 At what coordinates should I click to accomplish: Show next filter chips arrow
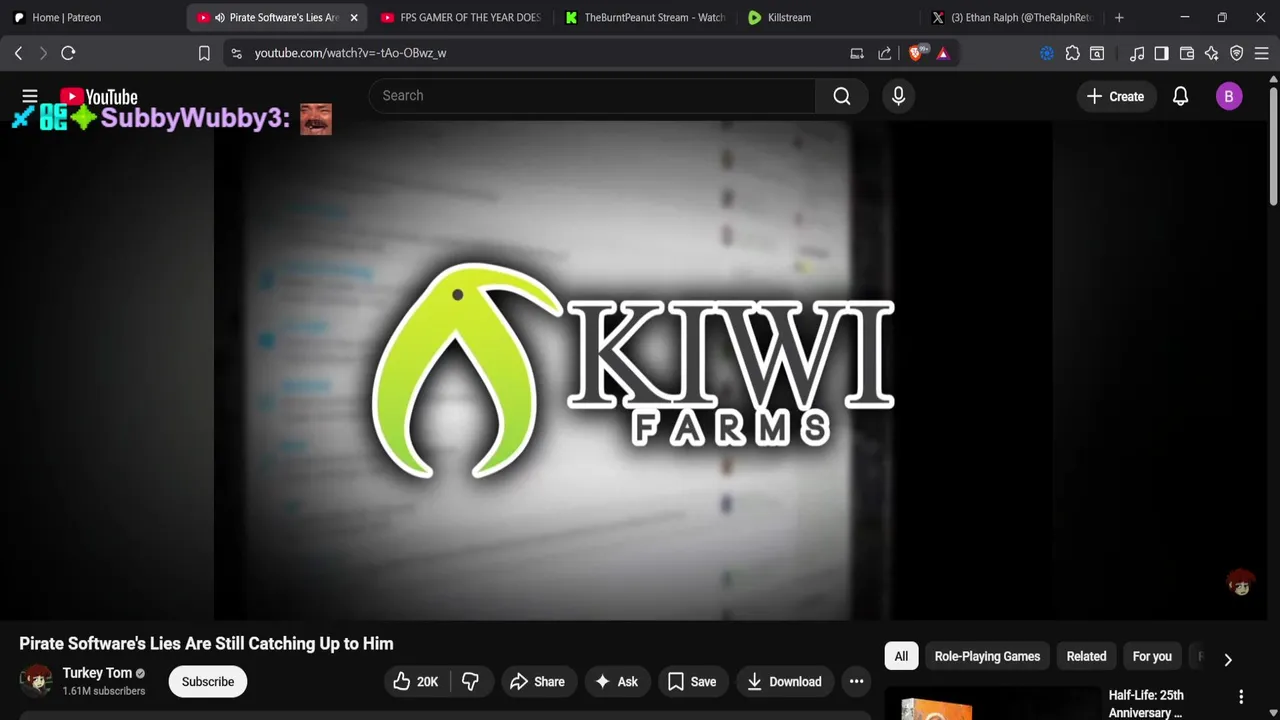pyautogui.click(x=1228, y=659)
